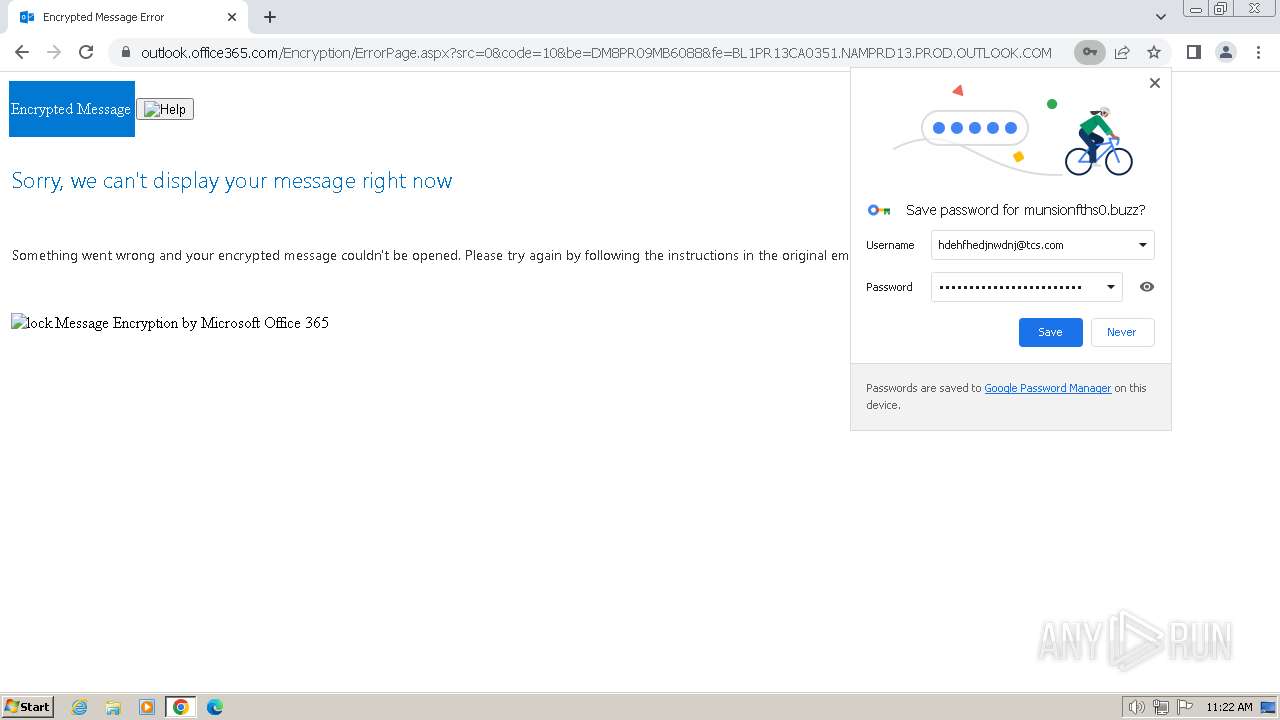Image resolution: width=1280 pixels, height=720 pixels.
Task: Open Action Center flag icon
Action: 1185,707
